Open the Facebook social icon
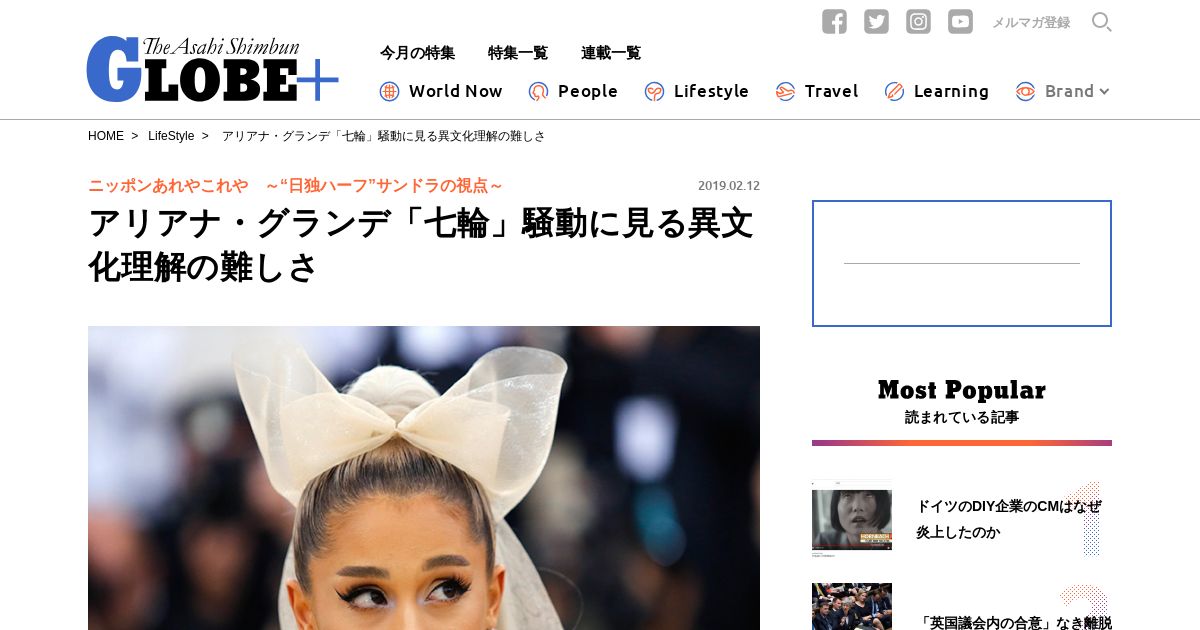The height and width of the screenshot is (630, 1200). click(x=834, y=21)
